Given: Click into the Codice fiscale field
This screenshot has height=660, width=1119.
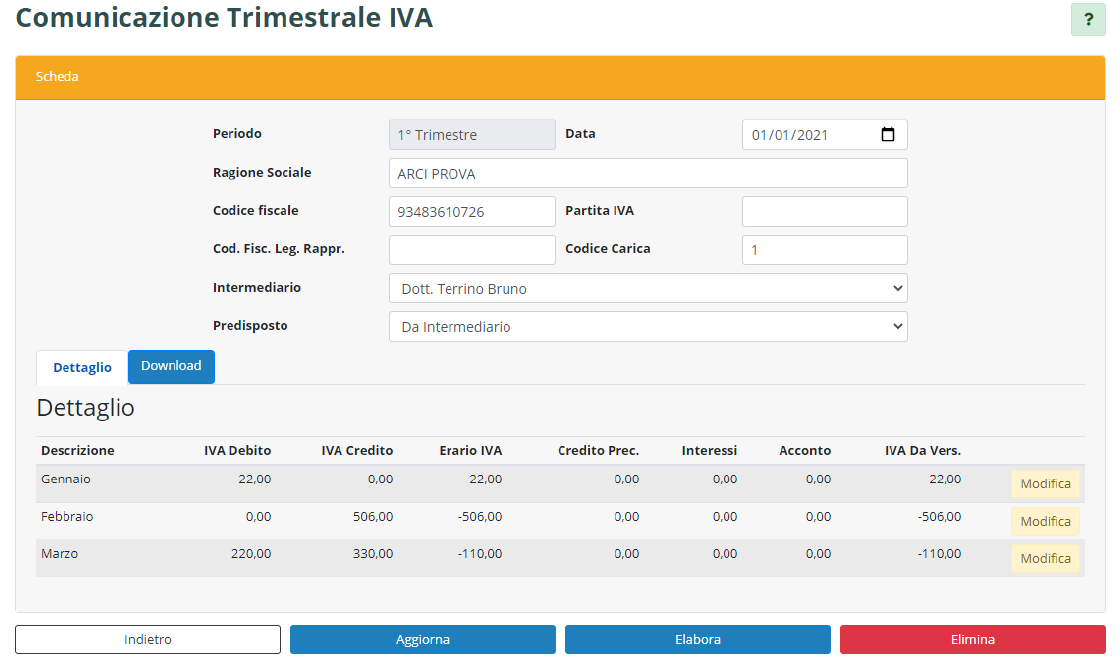Looking at the screenshot, I should [x=471, y=212].
